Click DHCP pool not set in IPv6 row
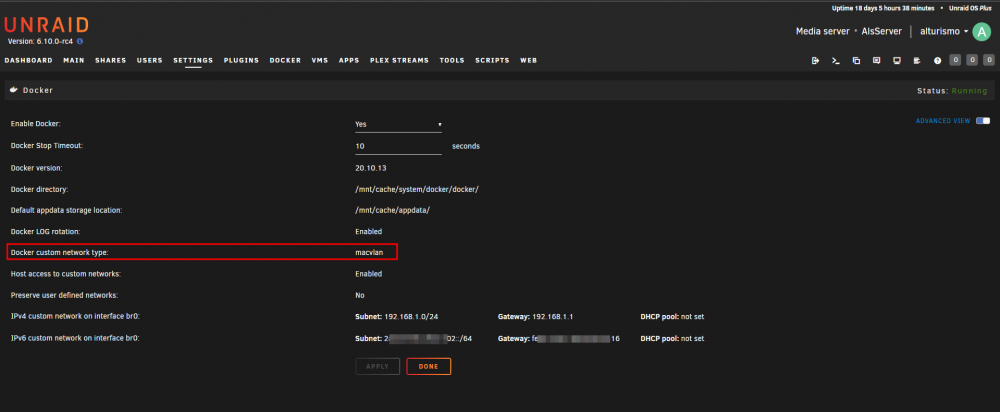The width and height of the screenshot is (1000, 412). click(x=672, y=338)
